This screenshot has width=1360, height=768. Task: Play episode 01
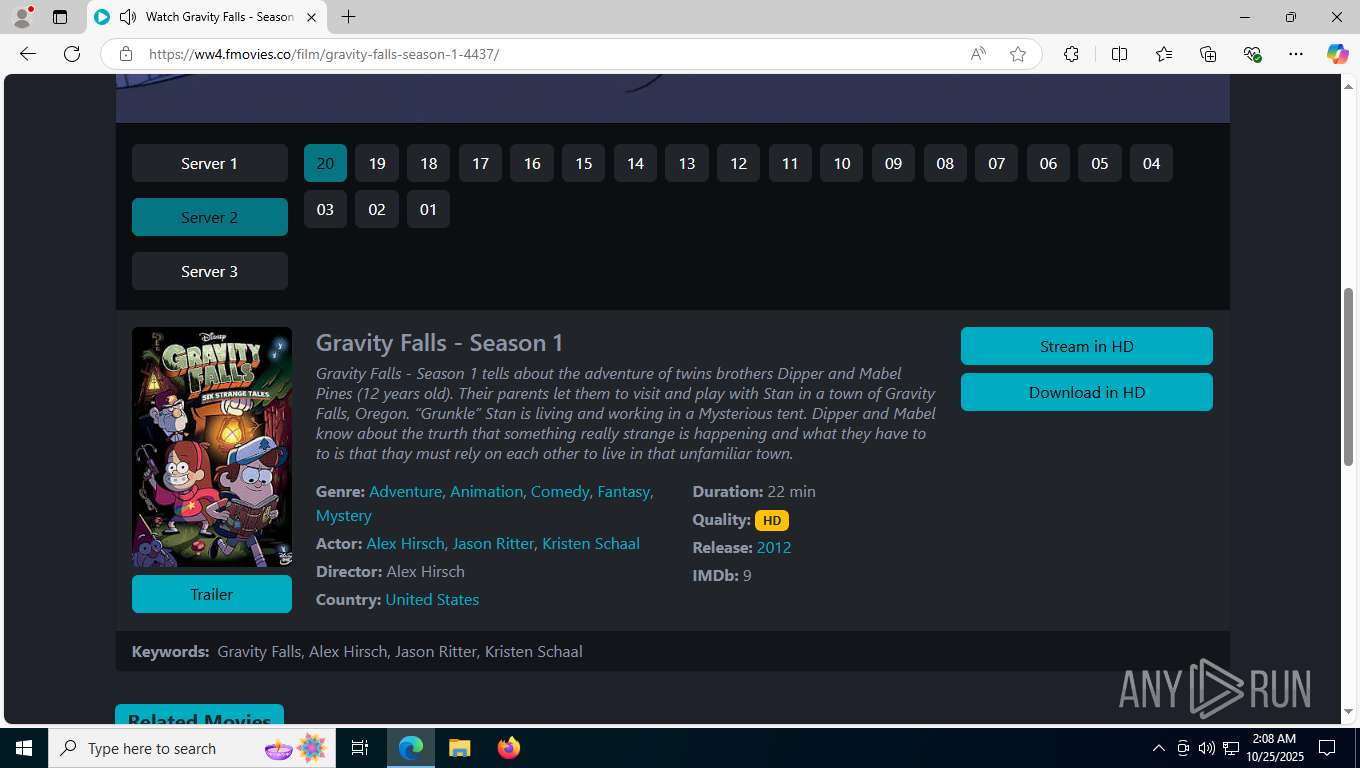(428, 209)
